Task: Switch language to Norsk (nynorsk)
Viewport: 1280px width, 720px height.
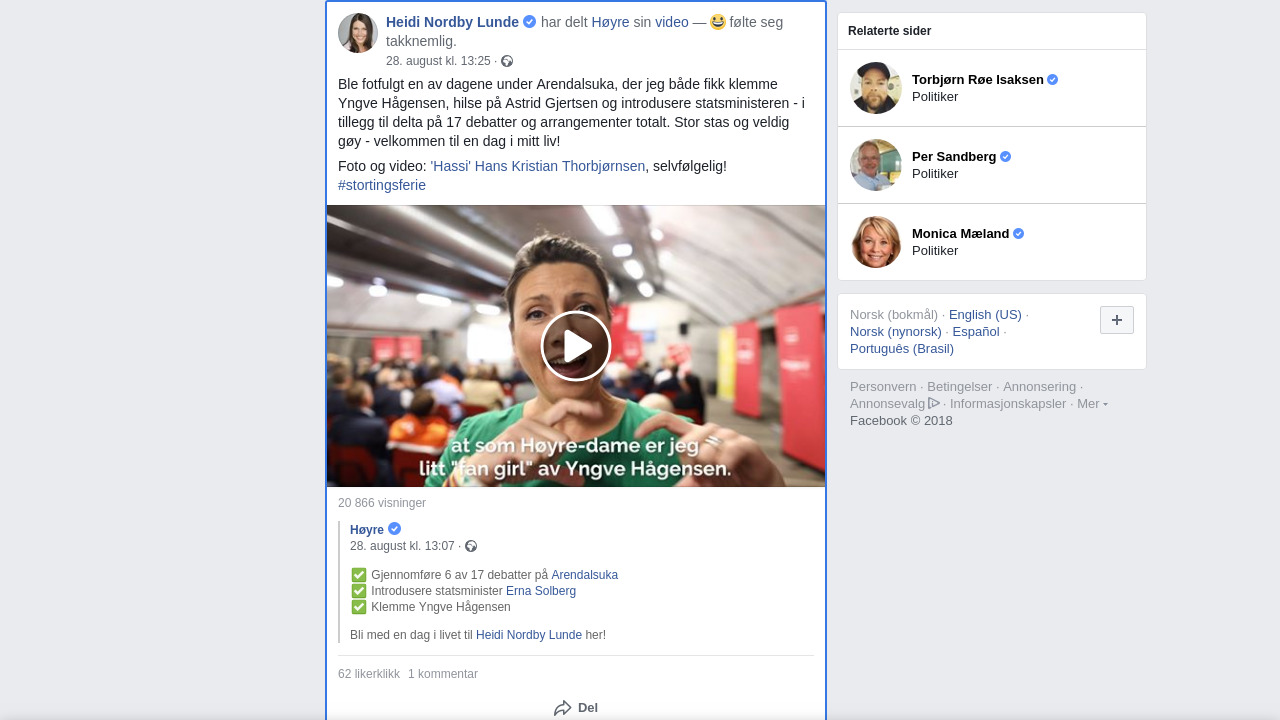Action: [896, 332]
